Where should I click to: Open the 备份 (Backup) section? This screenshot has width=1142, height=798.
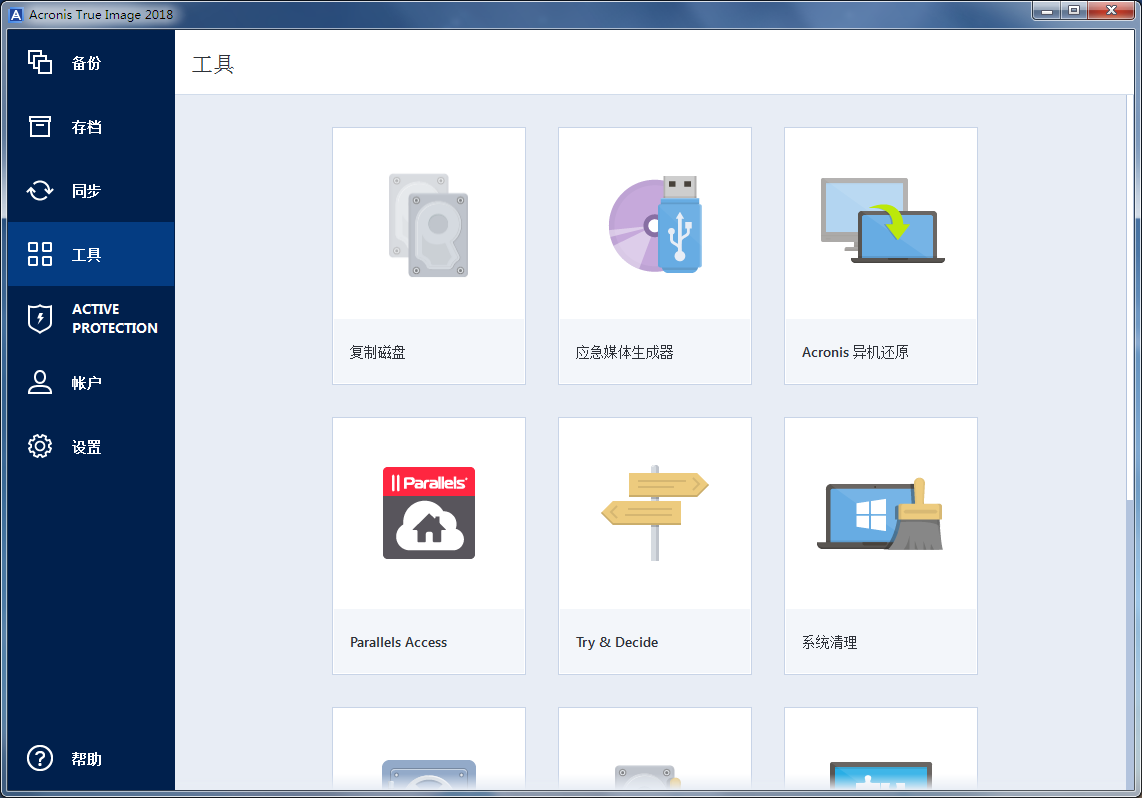87,62
